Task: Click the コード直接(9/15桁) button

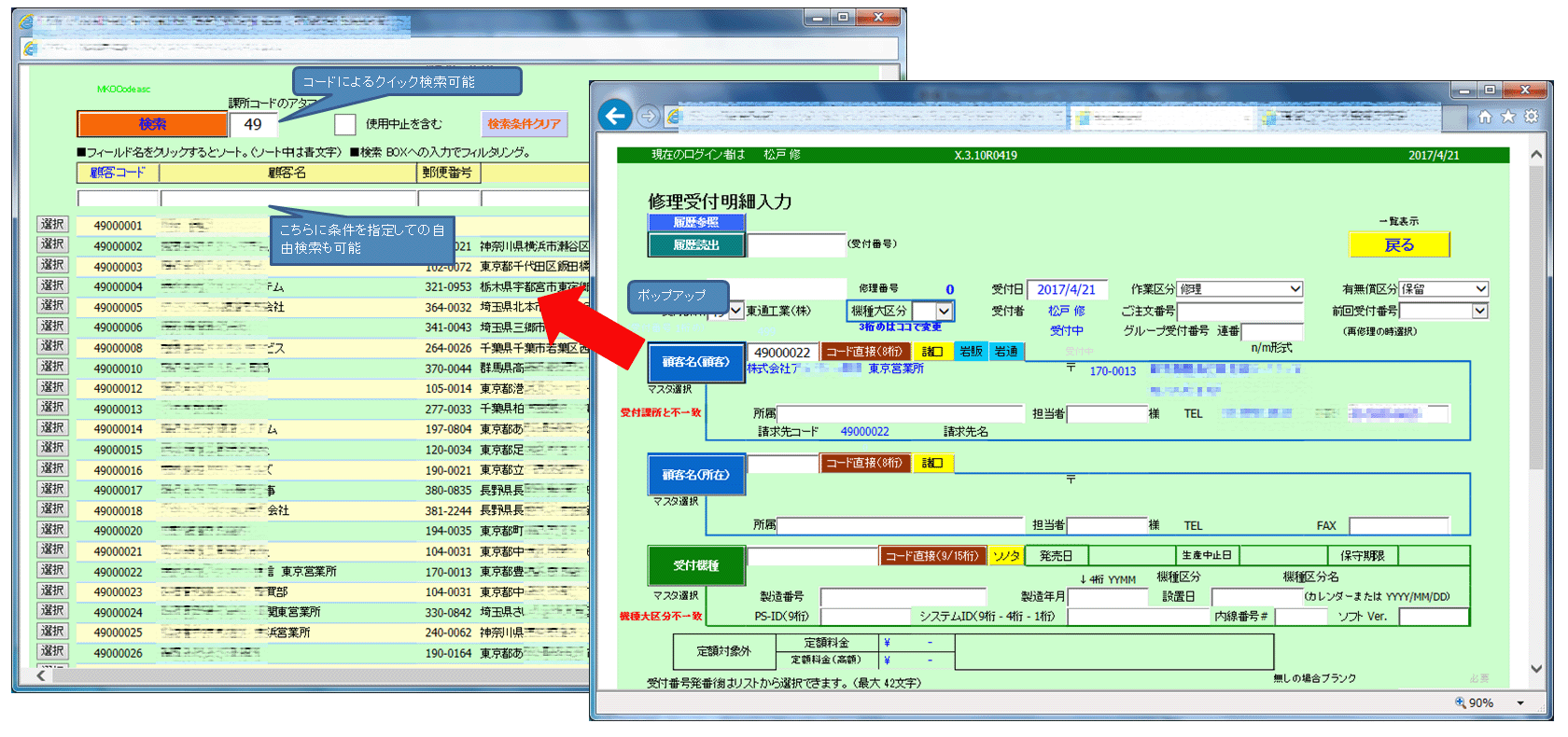Action: [933, 556]
